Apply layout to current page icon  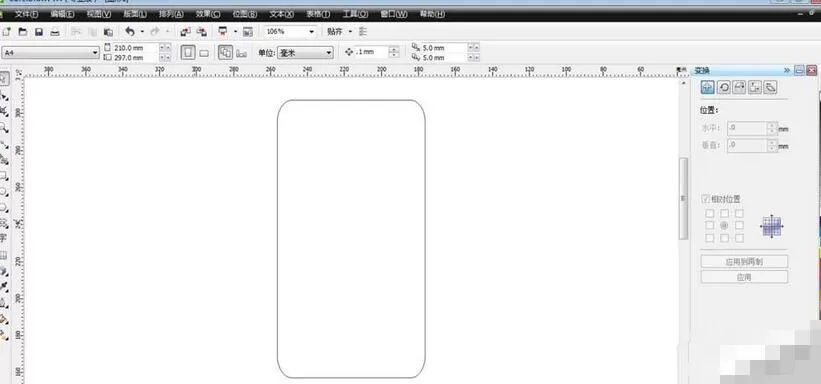pos(241,52)
